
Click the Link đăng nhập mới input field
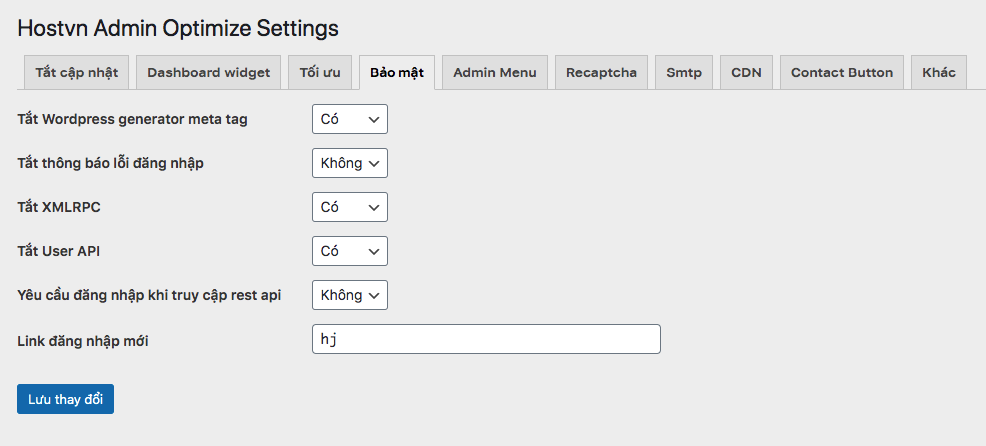(486, 339)
